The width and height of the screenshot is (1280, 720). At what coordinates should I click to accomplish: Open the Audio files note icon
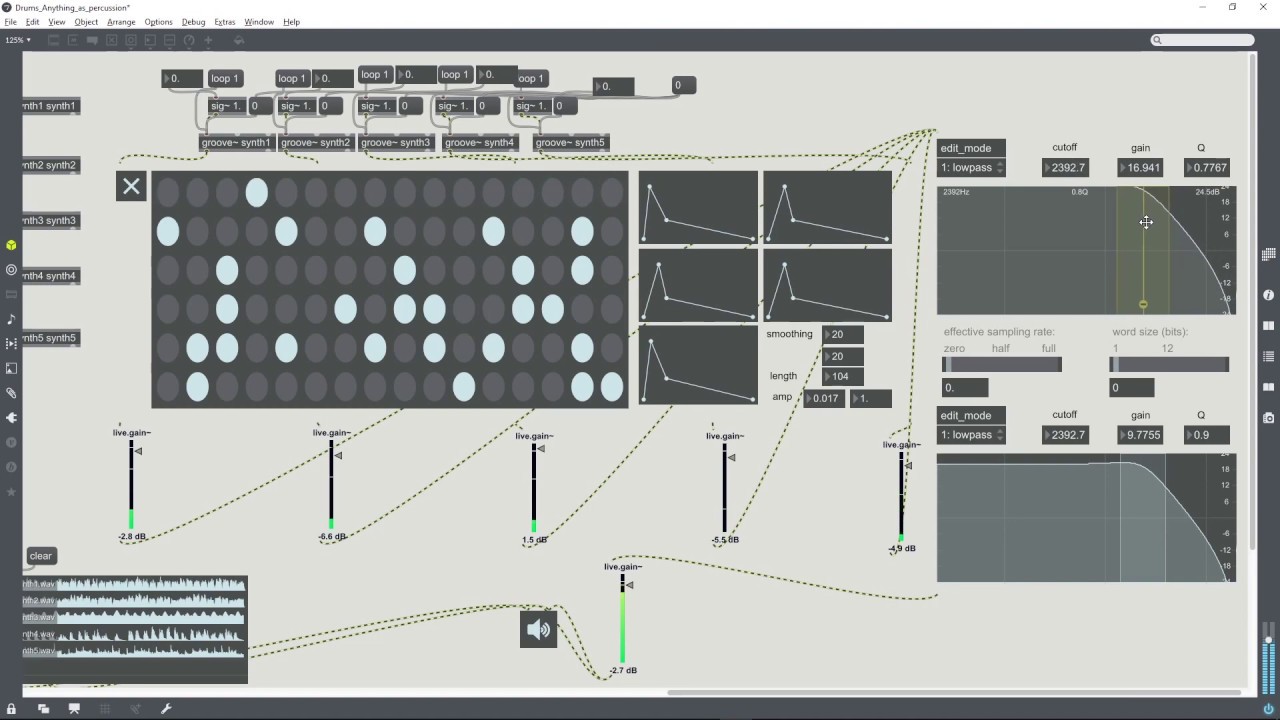[11, 319]
